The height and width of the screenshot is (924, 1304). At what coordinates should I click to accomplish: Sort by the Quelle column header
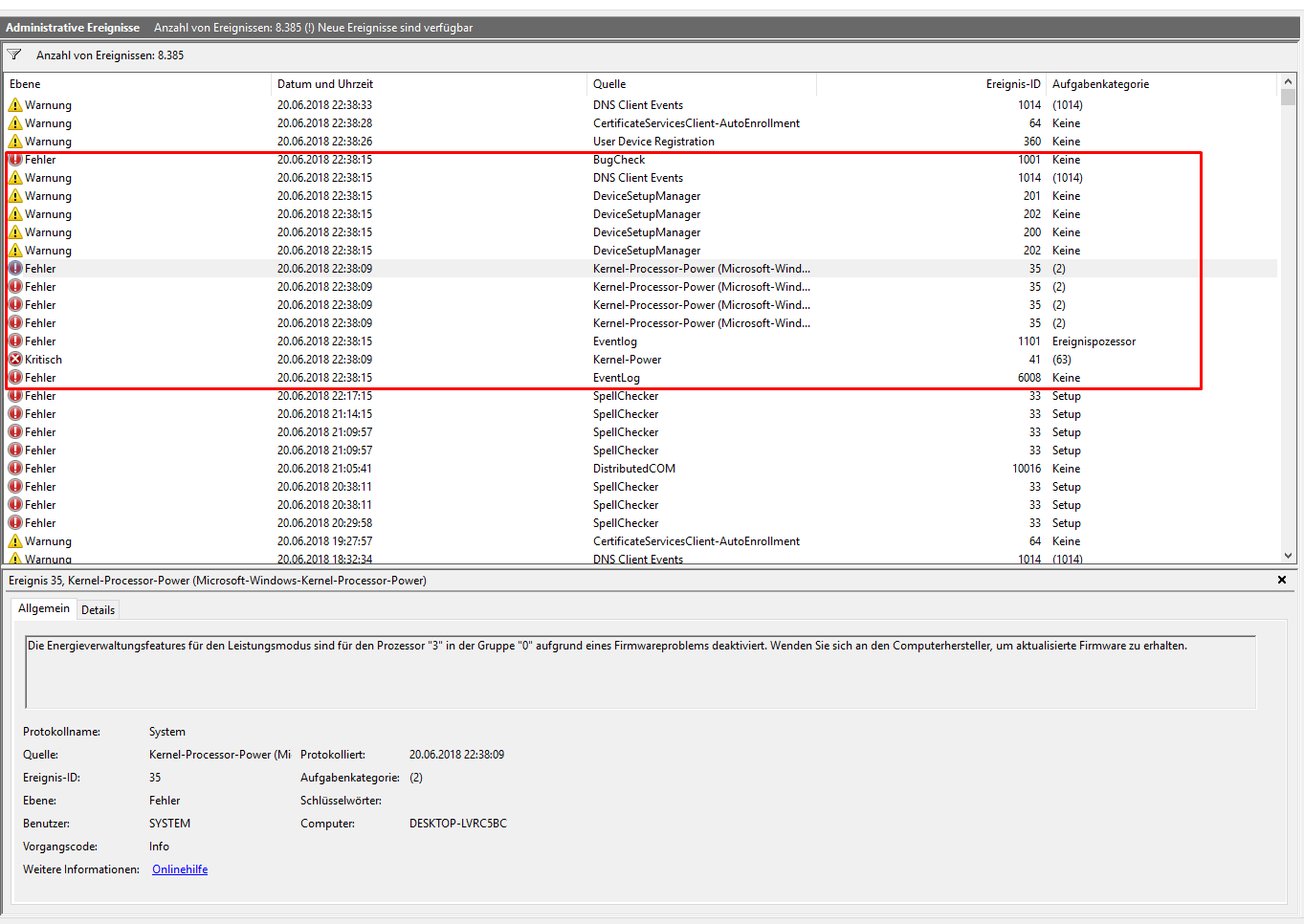[702, 84]
